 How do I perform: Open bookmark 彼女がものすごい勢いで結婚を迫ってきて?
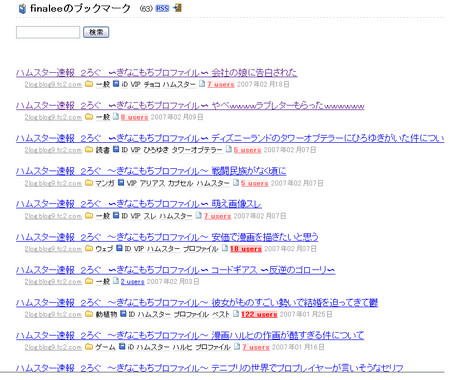click(x=197, y=302)
